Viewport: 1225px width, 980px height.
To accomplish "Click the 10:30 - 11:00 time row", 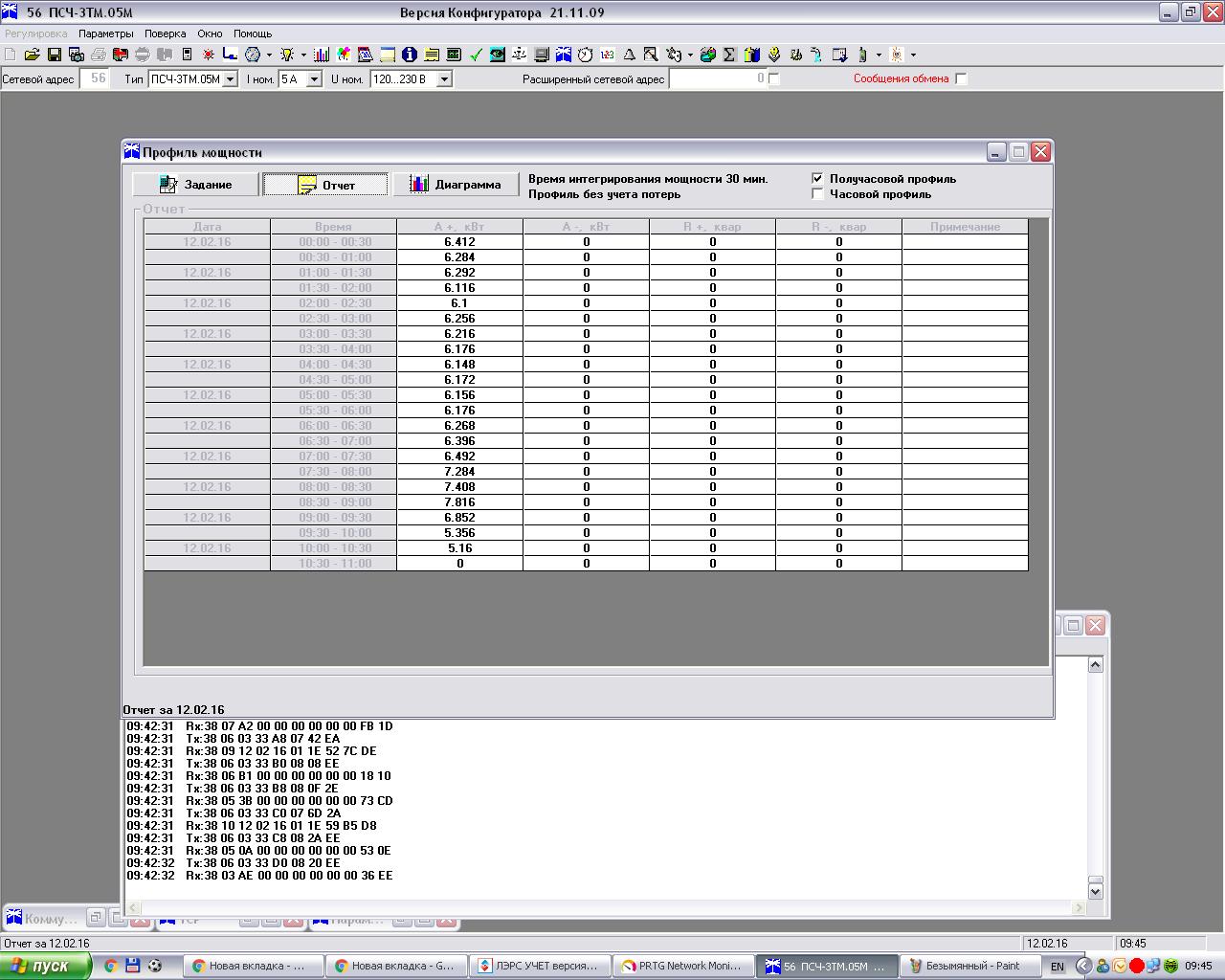I will coord(335,564).
